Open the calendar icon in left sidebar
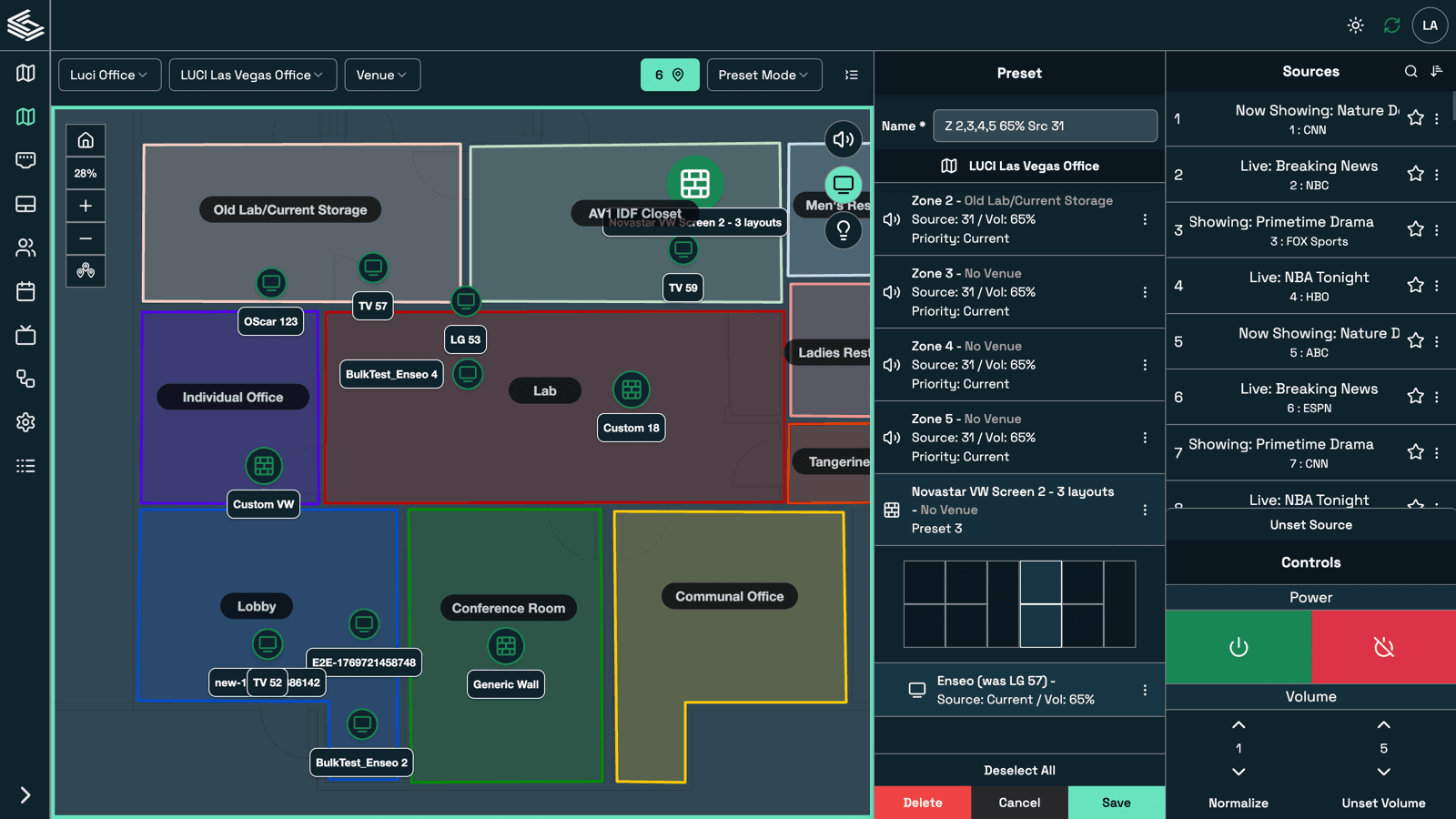This screenshot has width=1456, height=819. (25, 291)
